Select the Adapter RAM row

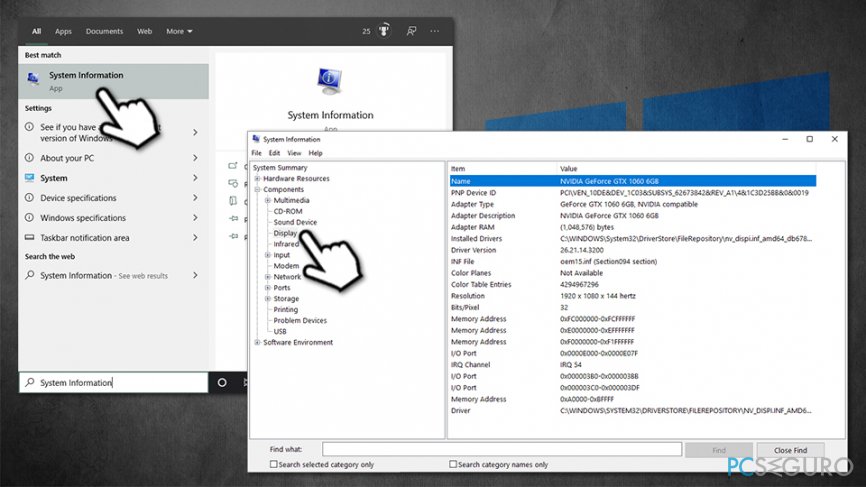[x=632, y=227]
